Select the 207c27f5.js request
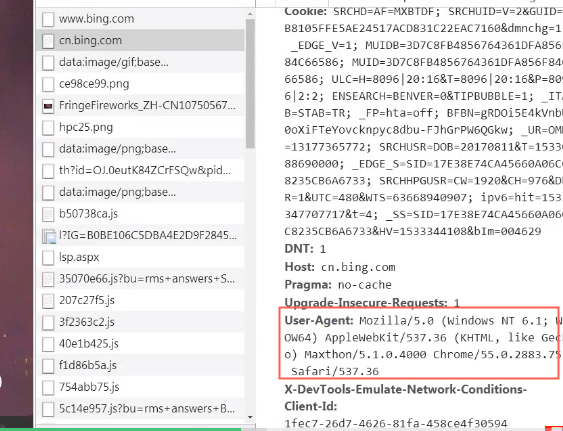This screenshot has width=563, height=431. [140, 300]
